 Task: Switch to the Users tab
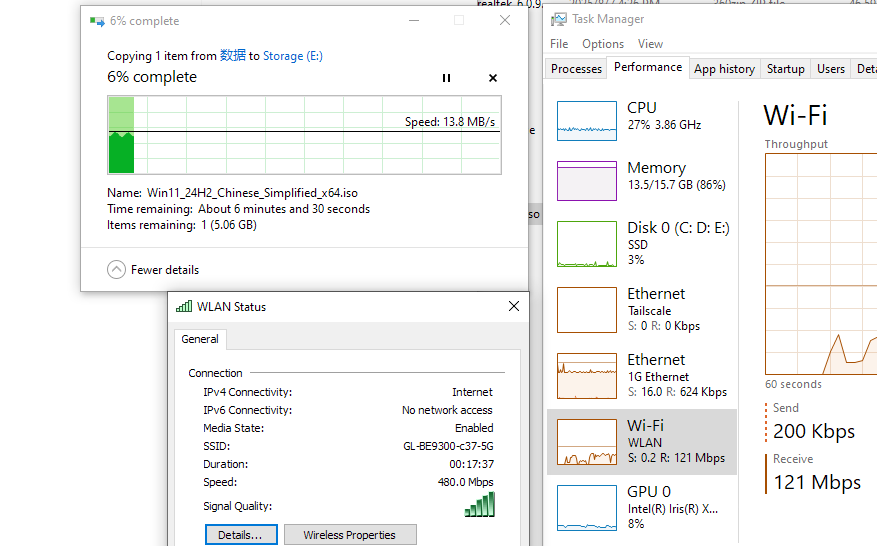831,69
